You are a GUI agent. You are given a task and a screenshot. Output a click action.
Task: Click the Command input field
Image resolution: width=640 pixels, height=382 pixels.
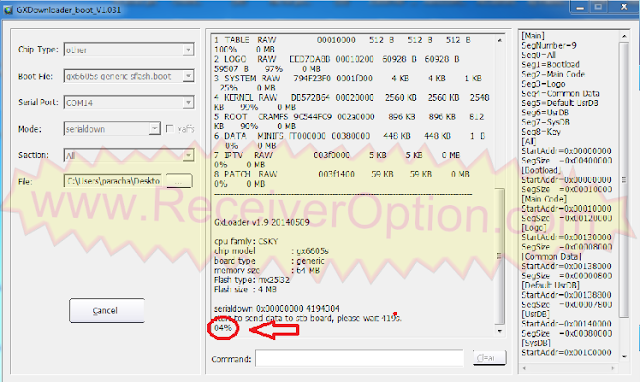[360, 359]
